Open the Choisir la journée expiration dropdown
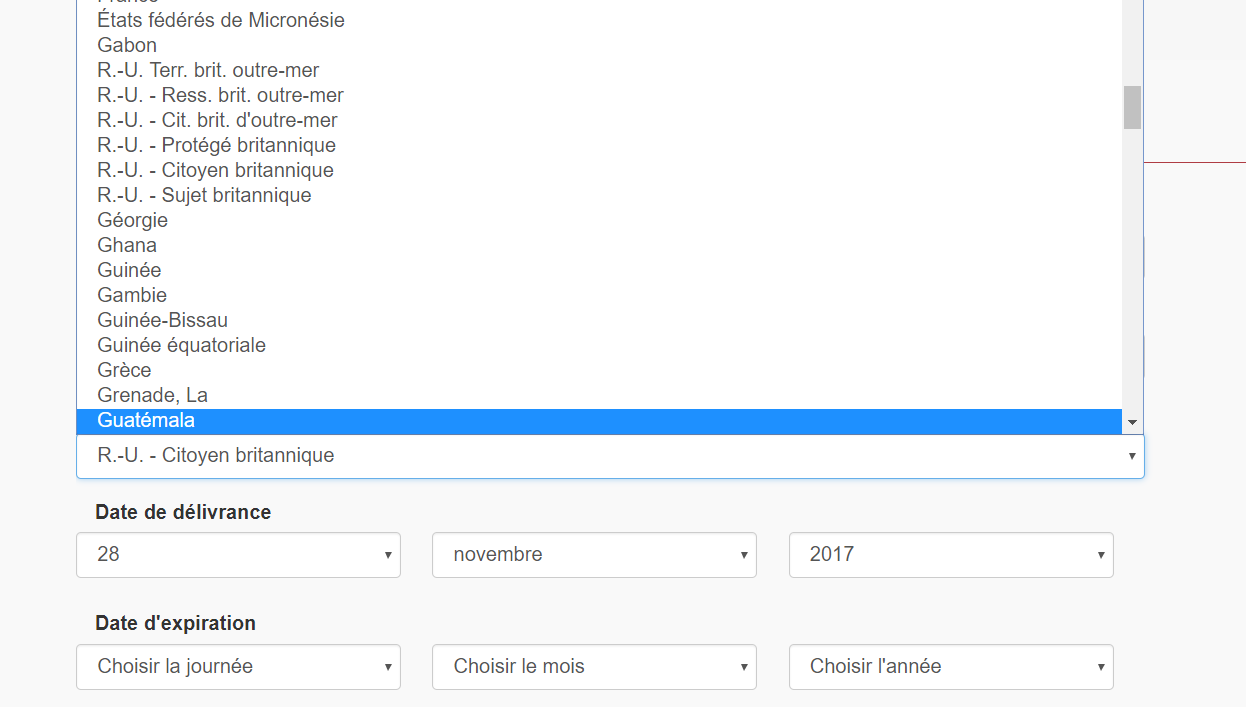Viewport: 1246px width, 707px height. pyautogui.click(x=238, y=667)
